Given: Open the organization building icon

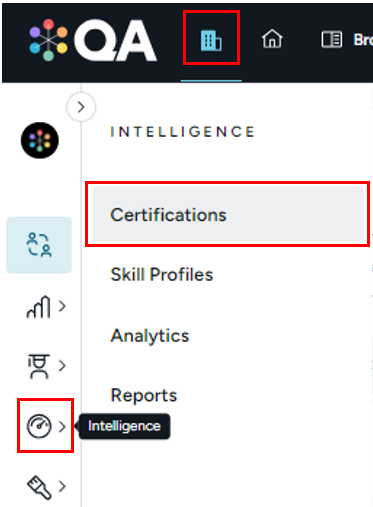Looking at the screenshot, I should pos(211,40).
